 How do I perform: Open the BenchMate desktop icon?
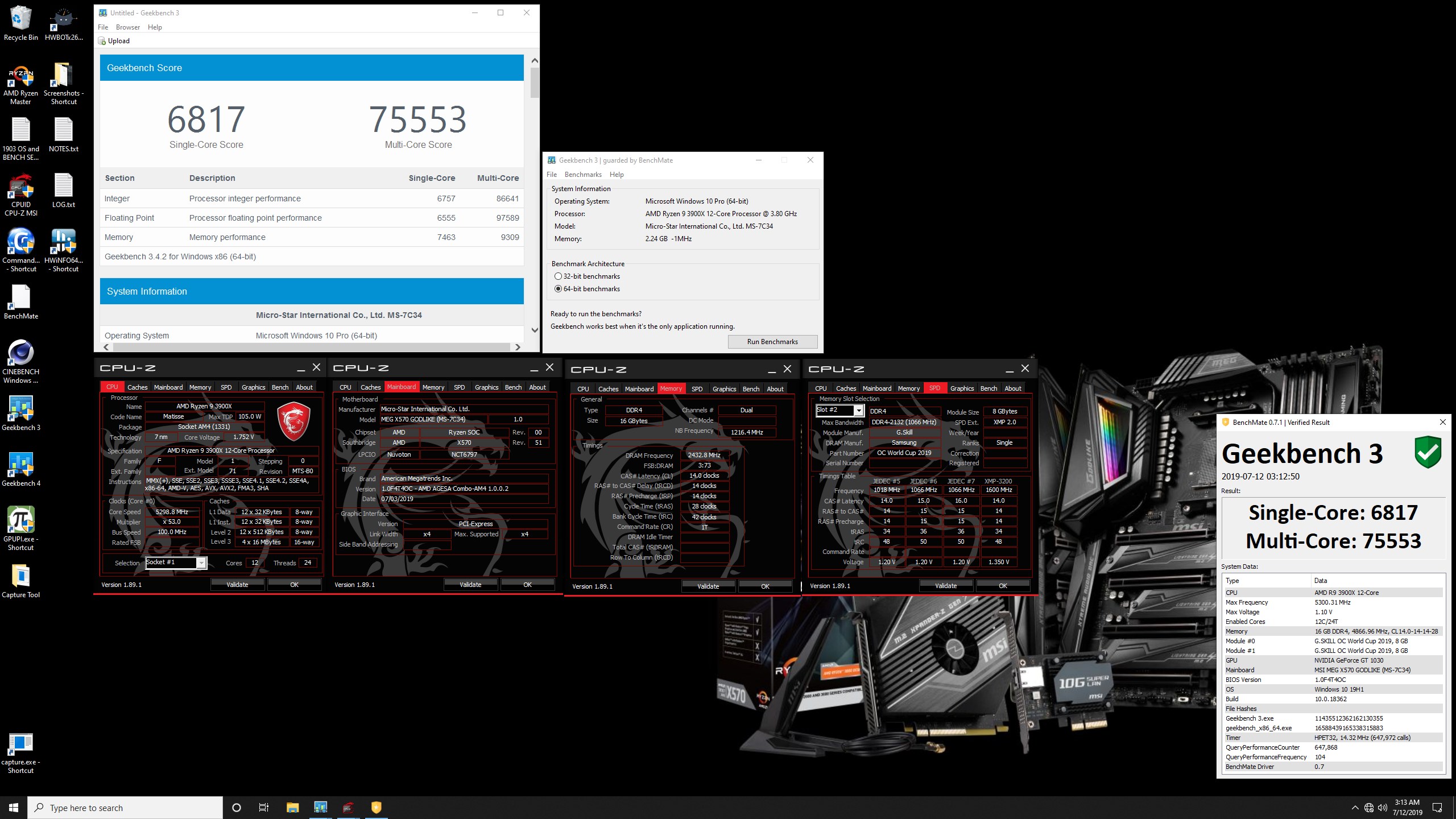20,302
